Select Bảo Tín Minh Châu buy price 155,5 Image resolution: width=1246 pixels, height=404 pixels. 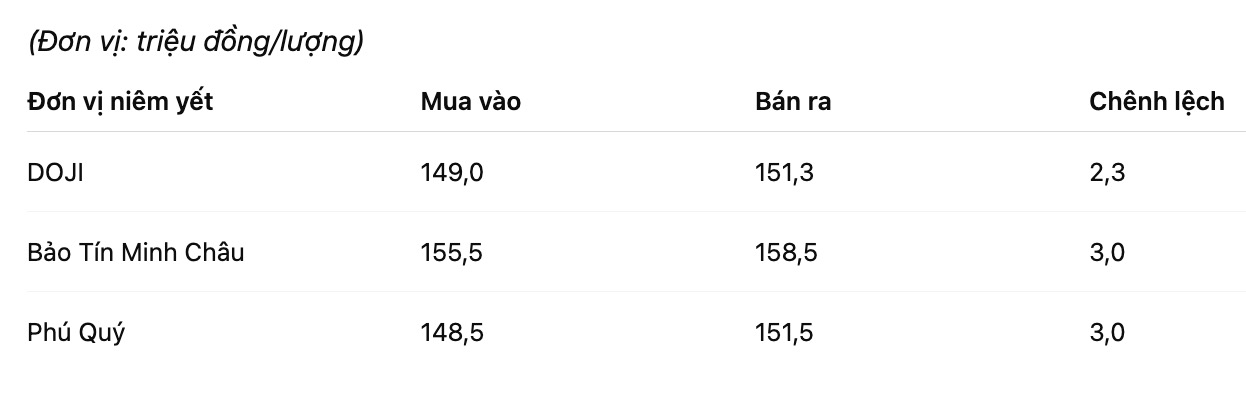point(452,253)
